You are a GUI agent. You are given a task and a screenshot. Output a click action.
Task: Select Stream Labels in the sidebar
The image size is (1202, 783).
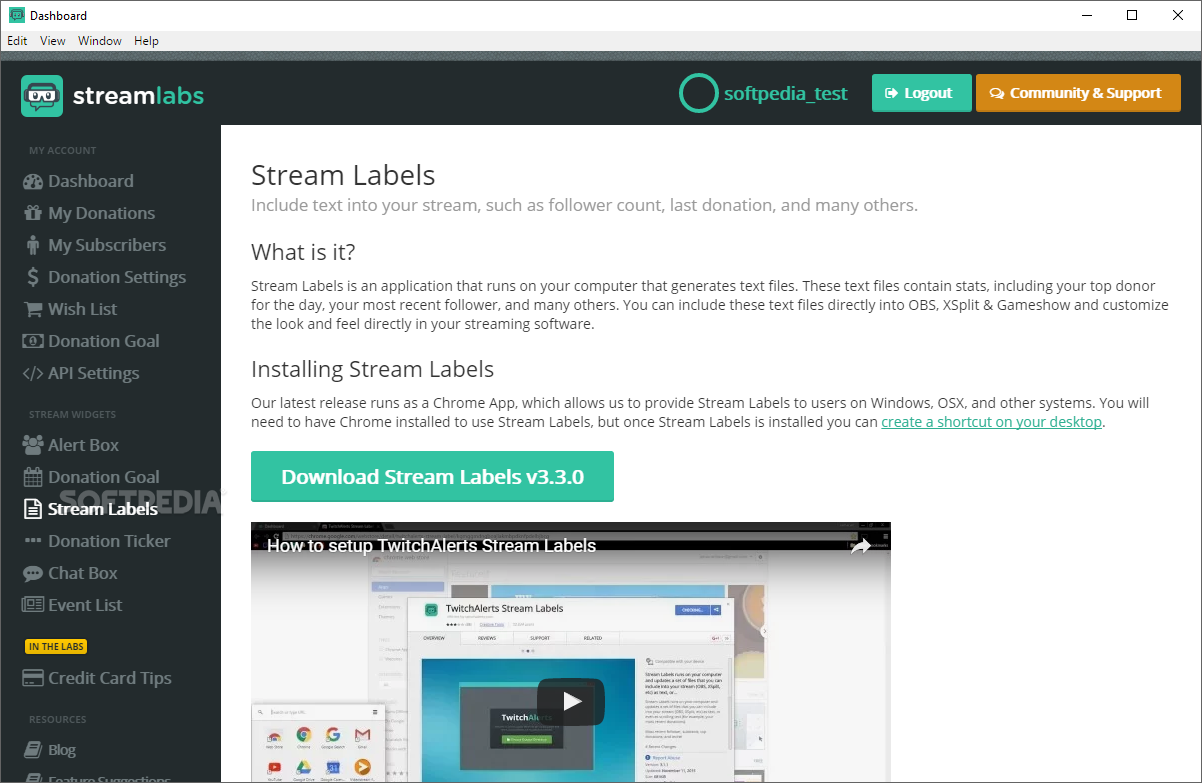tap(103, 509)
